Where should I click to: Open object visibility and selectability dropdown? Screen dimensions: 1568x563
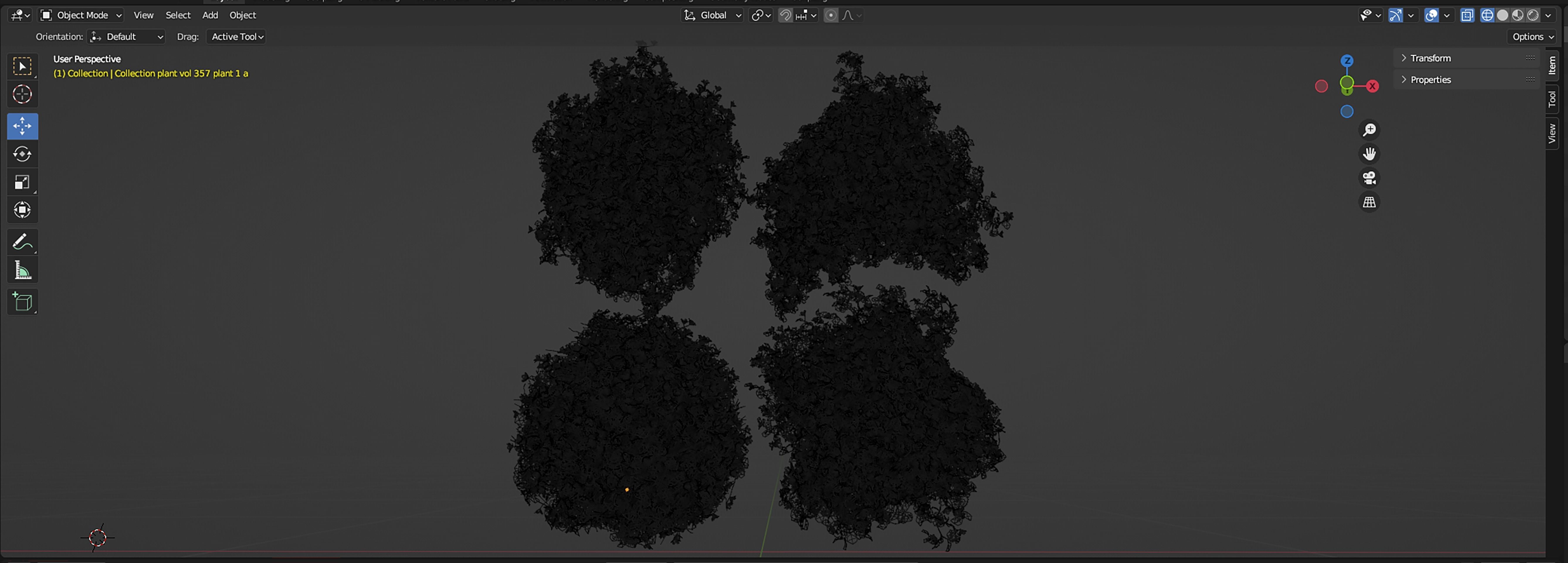pos(1370,15)
